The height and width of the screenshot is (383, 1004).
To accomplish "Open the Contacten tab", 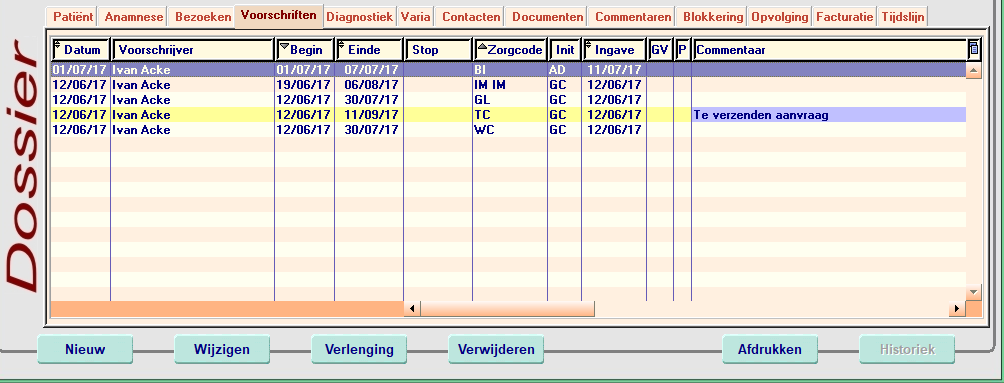I will [471, 17].
